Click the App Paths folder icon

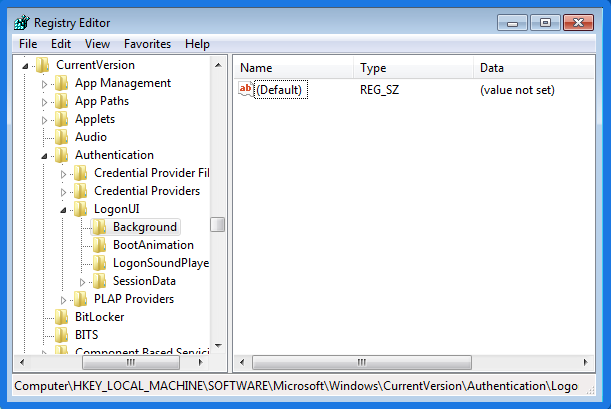click(62, 101)
